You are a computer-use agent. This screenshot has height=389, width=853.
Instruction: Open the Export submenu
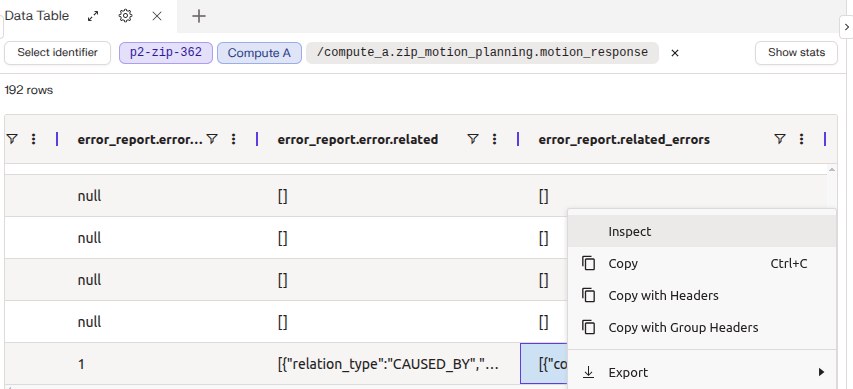702,373
